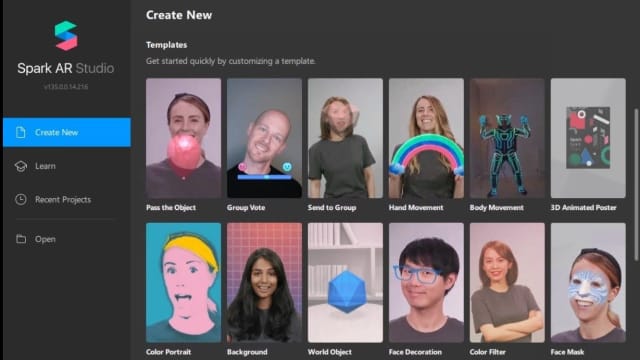
Task: Click the Create New document icon
Action: click(x=21, y=132)
